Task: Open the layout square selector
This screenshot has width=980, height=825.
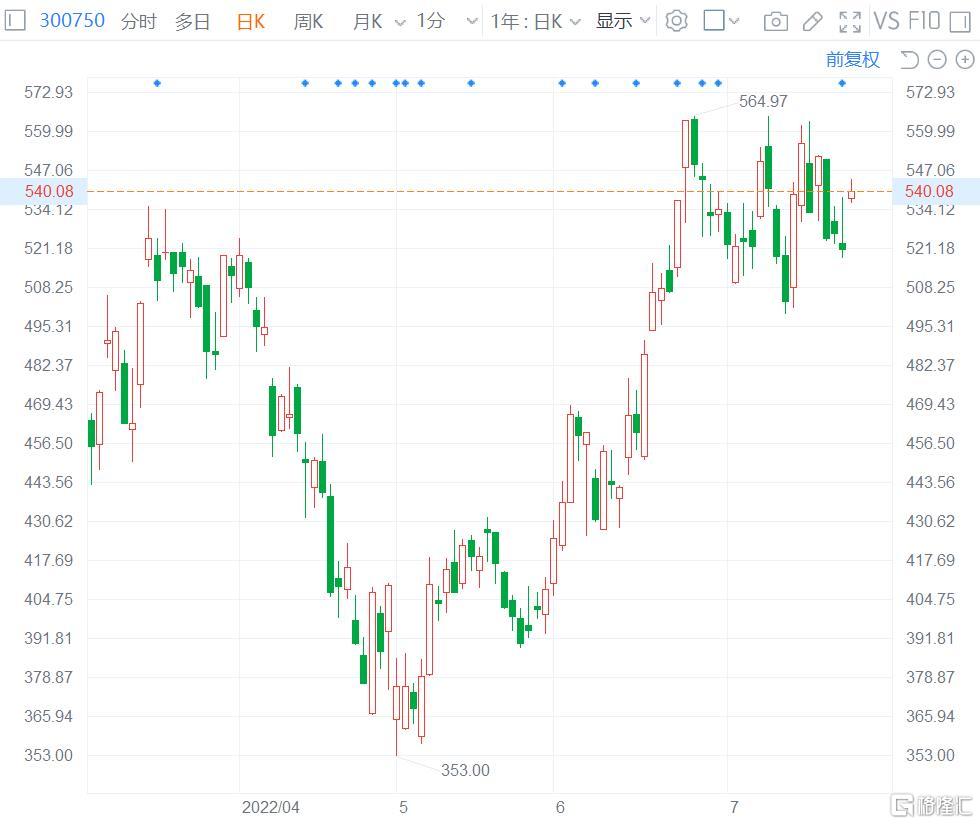Action: [721, 21]
